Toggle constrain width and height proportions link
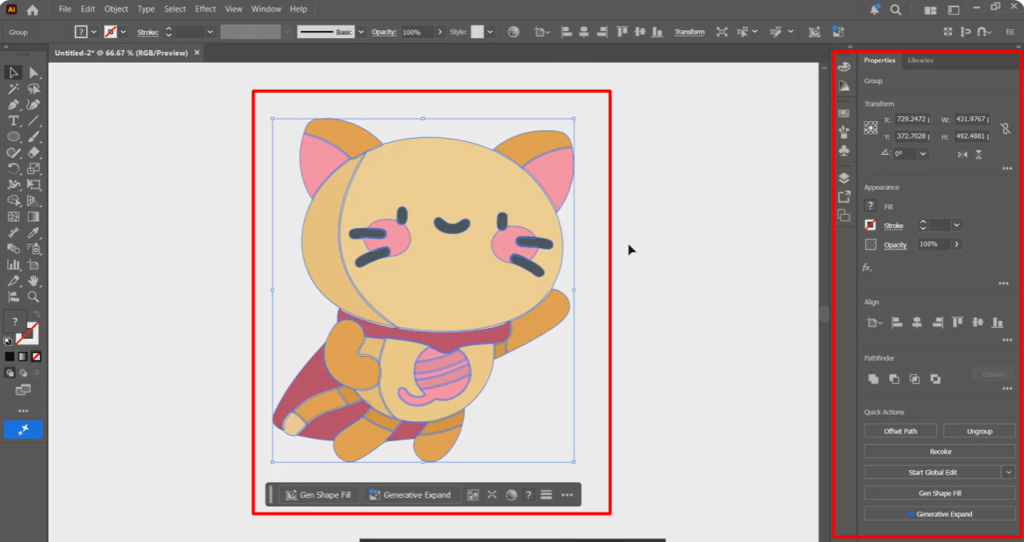Screen dimensions: 1024x542 click(x=1006, y=128)
